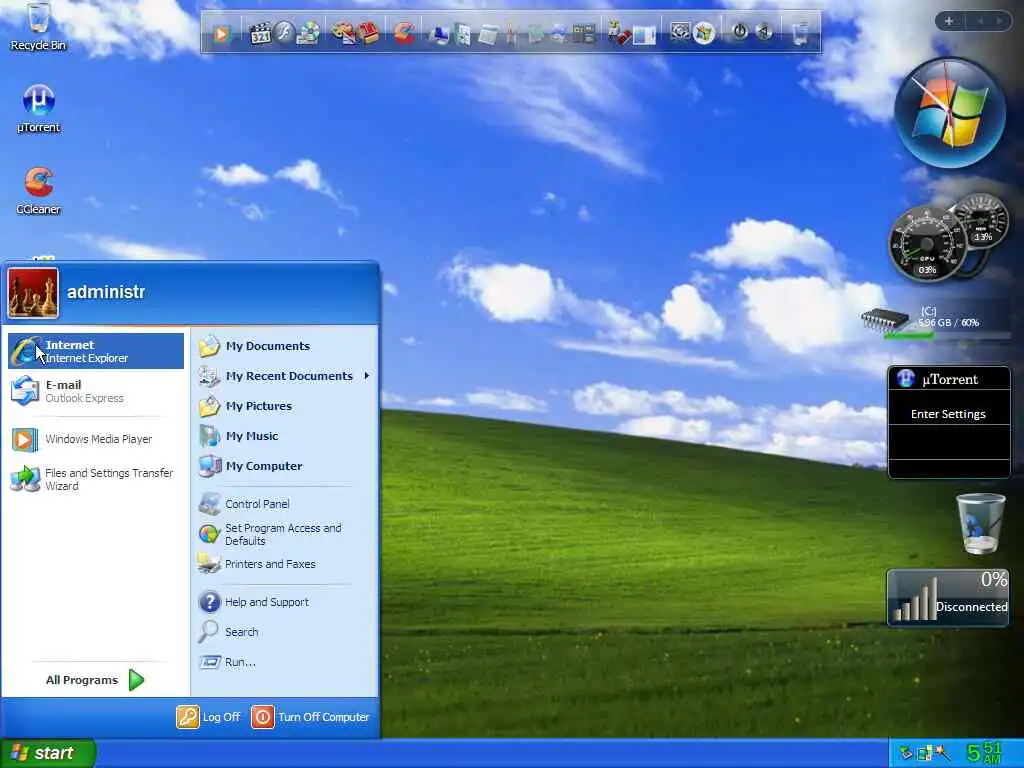Open the red book icon in dock

[369, 33]
